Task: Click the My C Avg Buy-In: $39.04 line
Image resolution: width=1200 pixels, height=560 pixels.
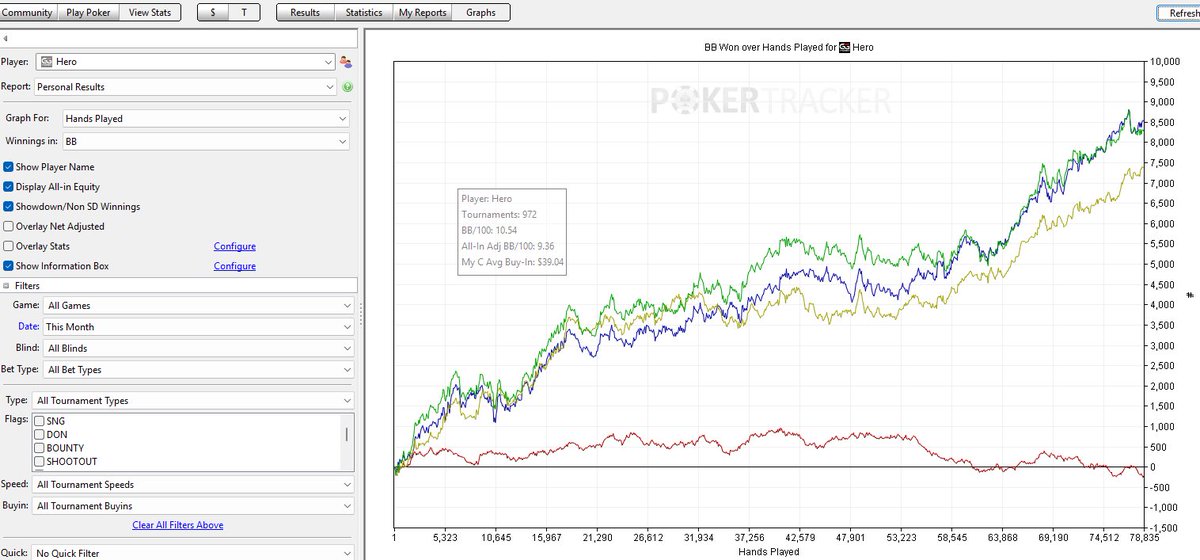Action: 510,262
